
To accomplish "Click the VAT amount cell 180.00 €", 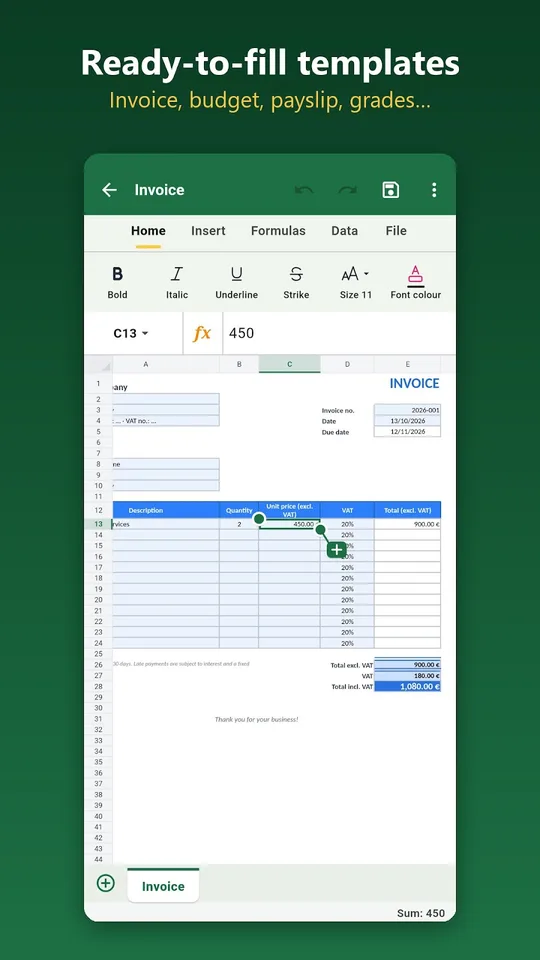I will [x=408, y=676].
